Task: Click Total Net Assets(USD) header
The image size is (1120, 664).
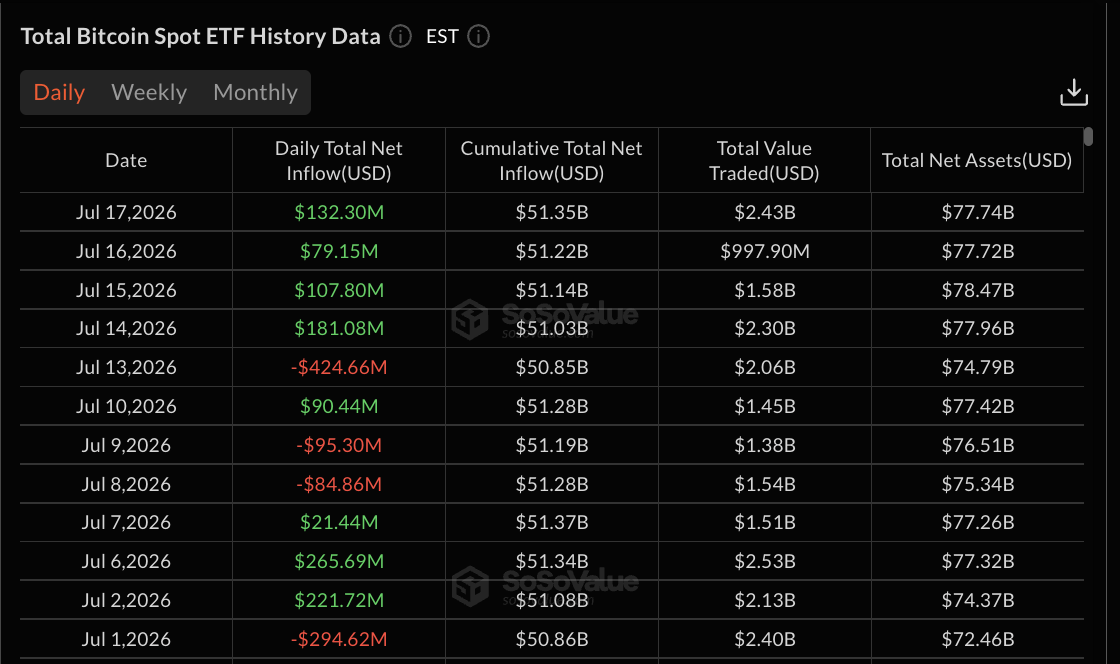Action: click(x=977, y=161)
